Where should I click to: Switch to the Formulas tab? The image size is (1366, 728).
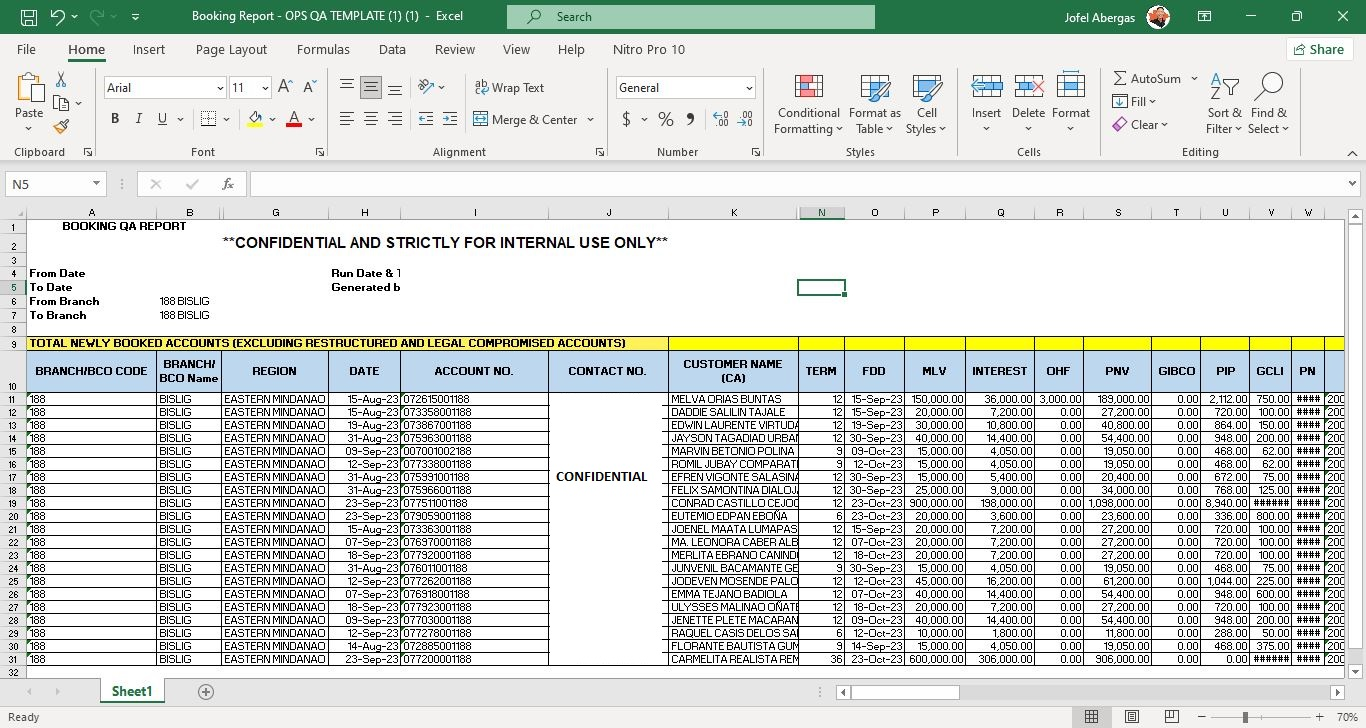(323, 49)
